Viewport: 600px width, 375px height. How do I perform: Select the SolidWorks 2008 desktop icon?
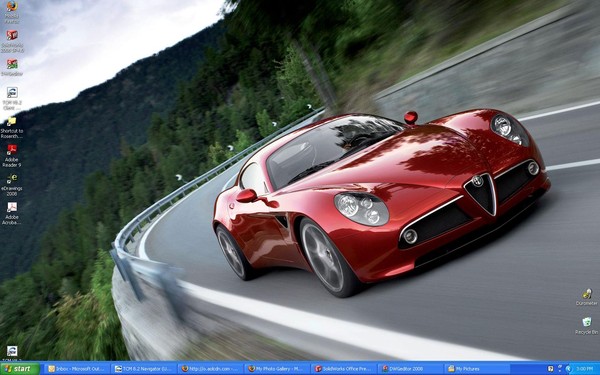pos(12,41)
